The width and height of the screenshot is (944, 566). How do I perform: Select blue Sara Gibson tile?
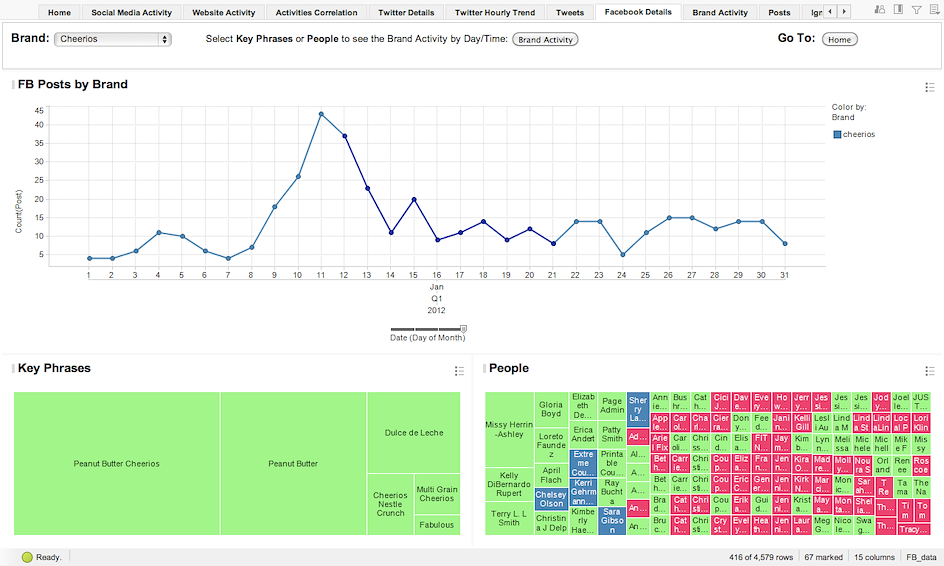coord(612,521)
